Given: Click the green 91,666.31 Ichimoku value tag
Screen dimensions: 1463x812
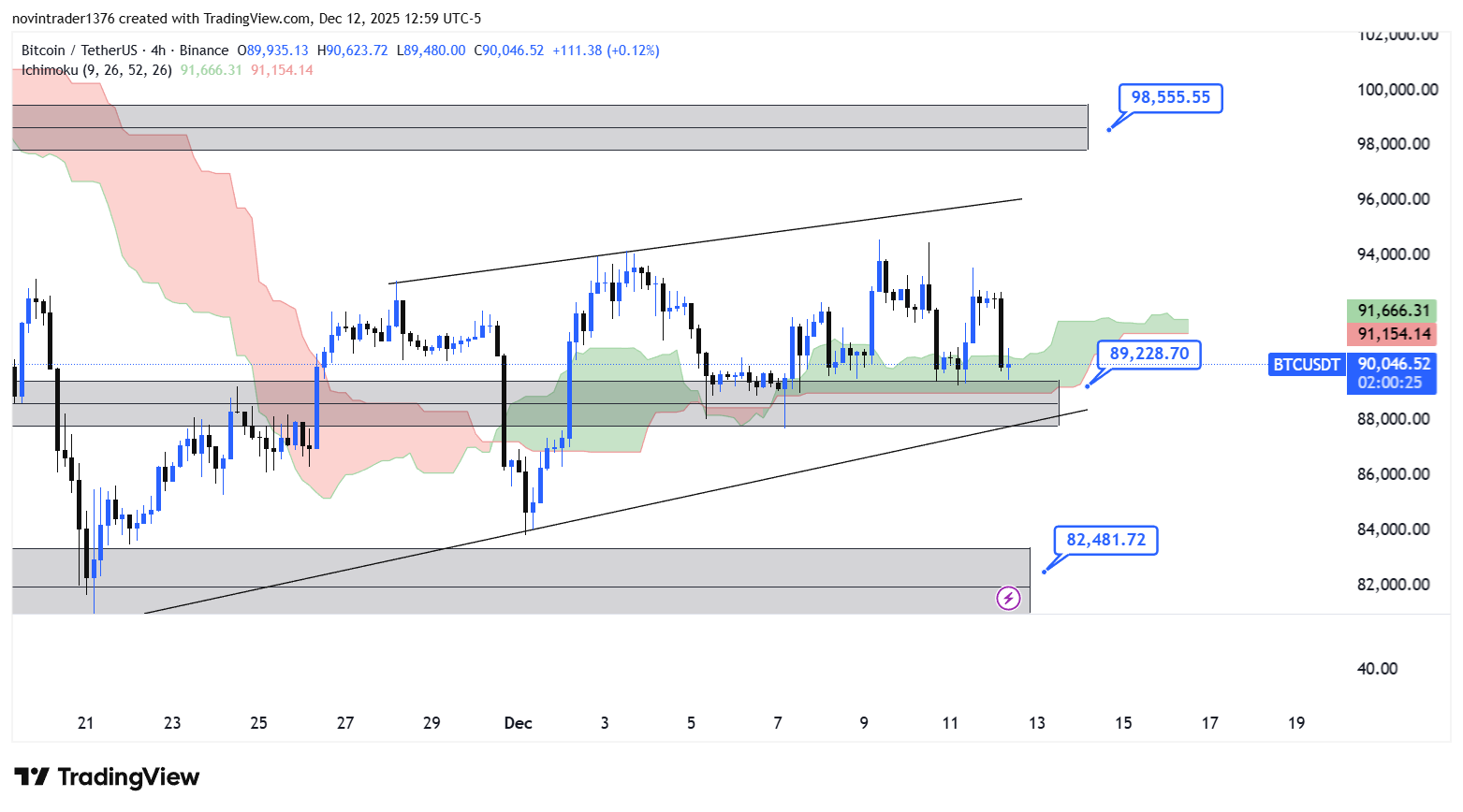Looking at the screenshot, I should point(1393,311).
